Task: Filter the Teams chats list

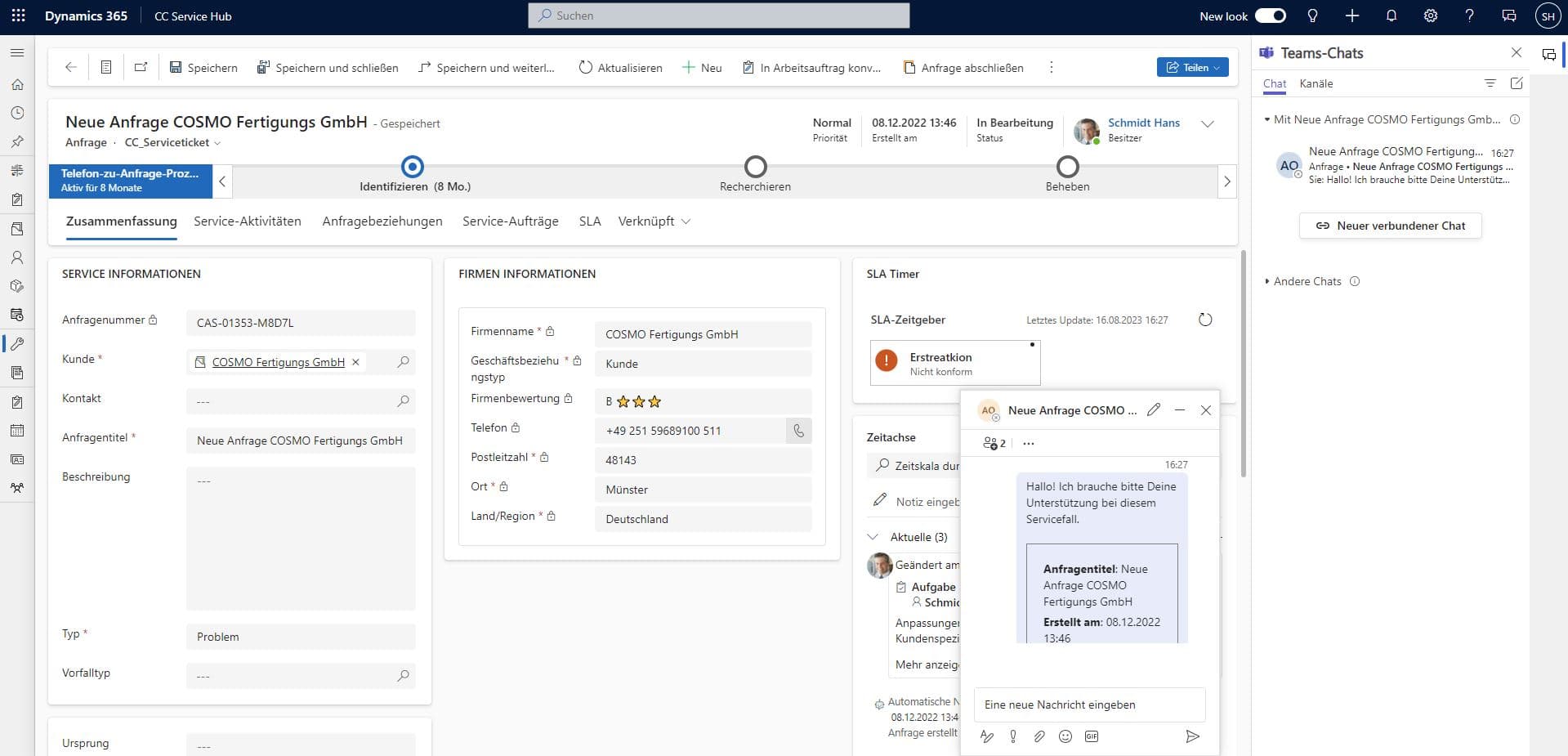Action: [x=1490, y=83]
